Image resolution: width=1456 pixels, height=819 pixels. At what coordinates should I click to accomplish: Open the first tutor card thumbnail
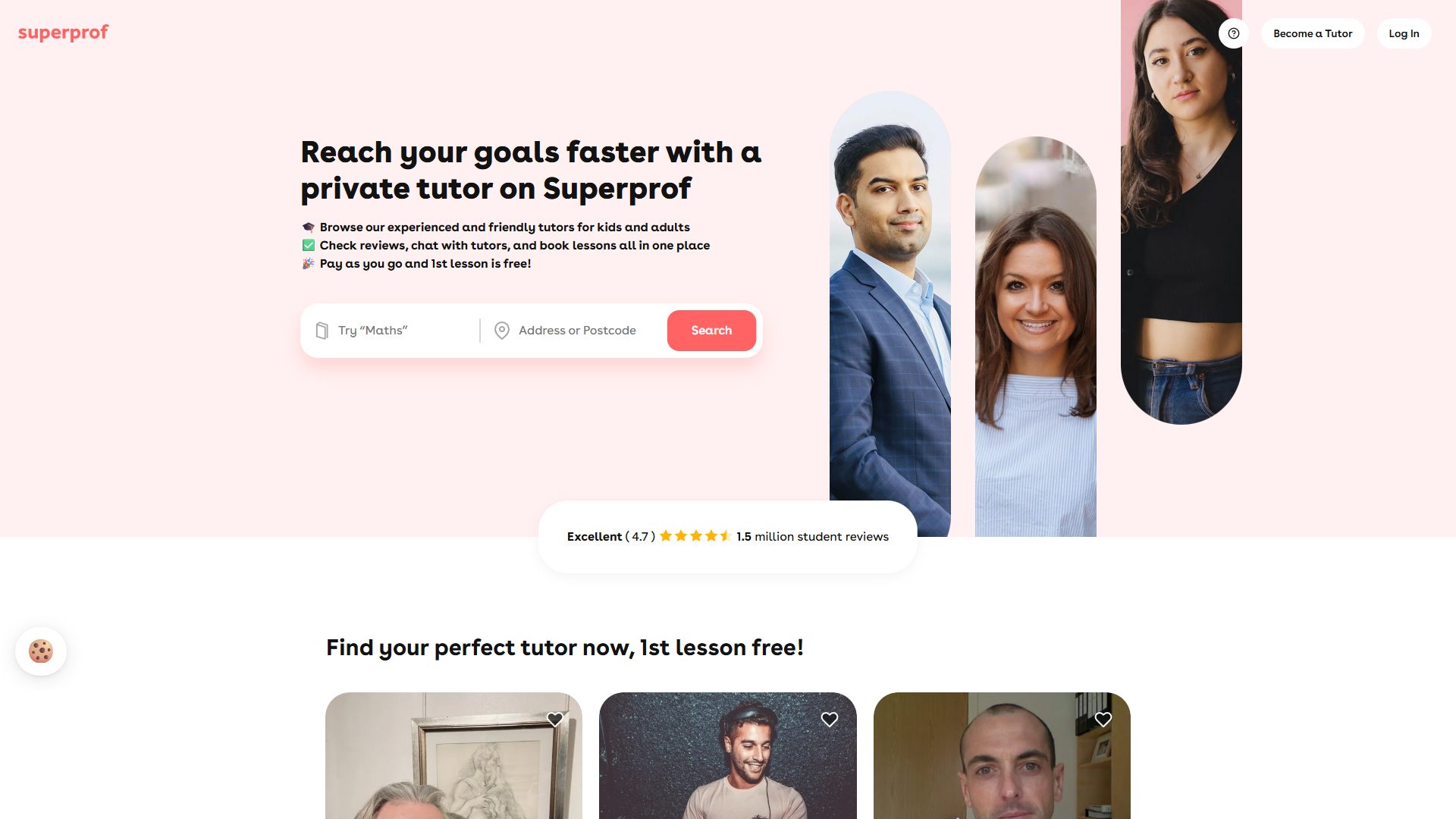click(453, 755)
